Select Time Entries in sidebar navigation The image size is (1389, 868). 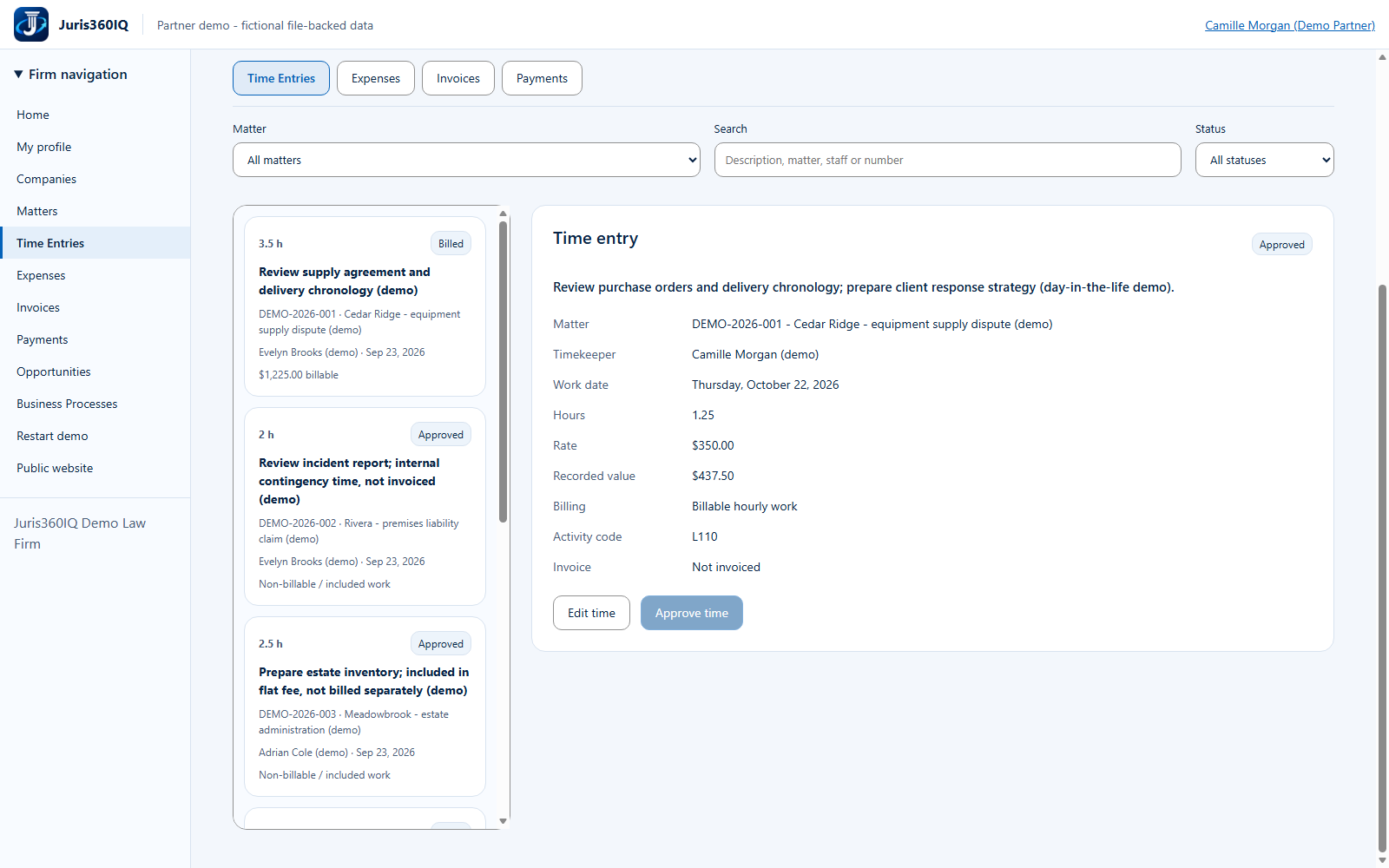[95, 243]
